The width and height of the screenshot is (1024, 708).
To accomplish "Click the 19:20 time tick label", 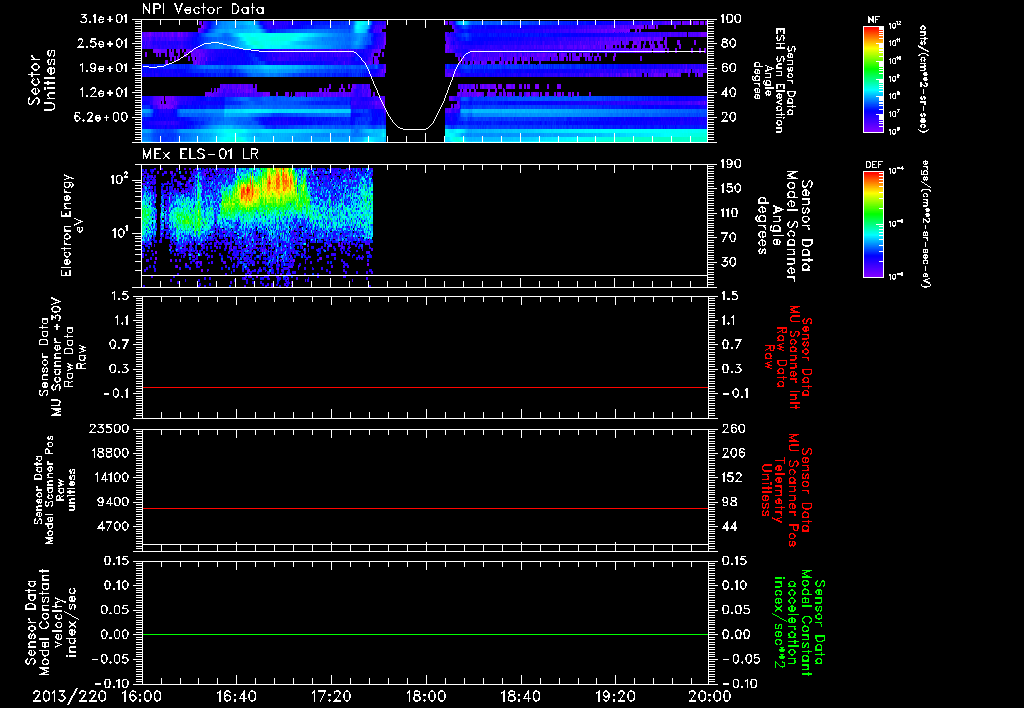I will (x=615, y=696).
